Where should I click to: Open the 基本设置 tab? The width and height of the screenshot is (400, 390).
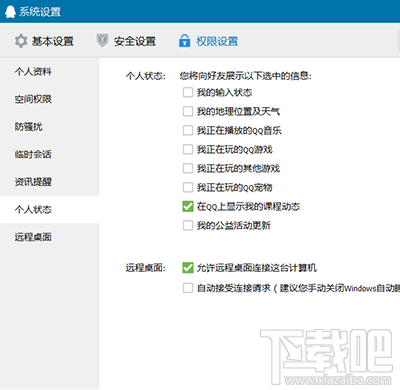pyautogui.click(x=44, y=41)
